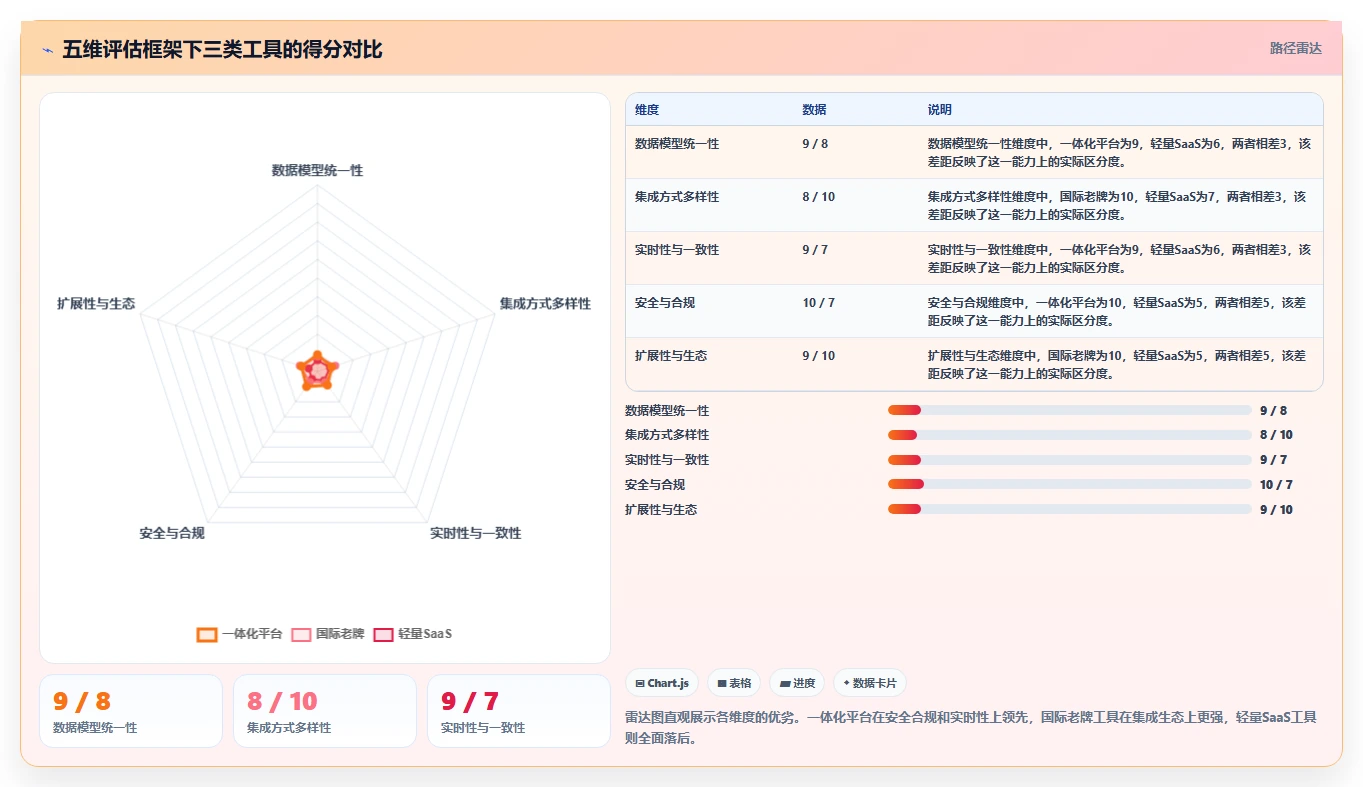Screen dimensions: 1363x787
Task: Click the 10 / 7 value in the table
Action: [818, 303]
